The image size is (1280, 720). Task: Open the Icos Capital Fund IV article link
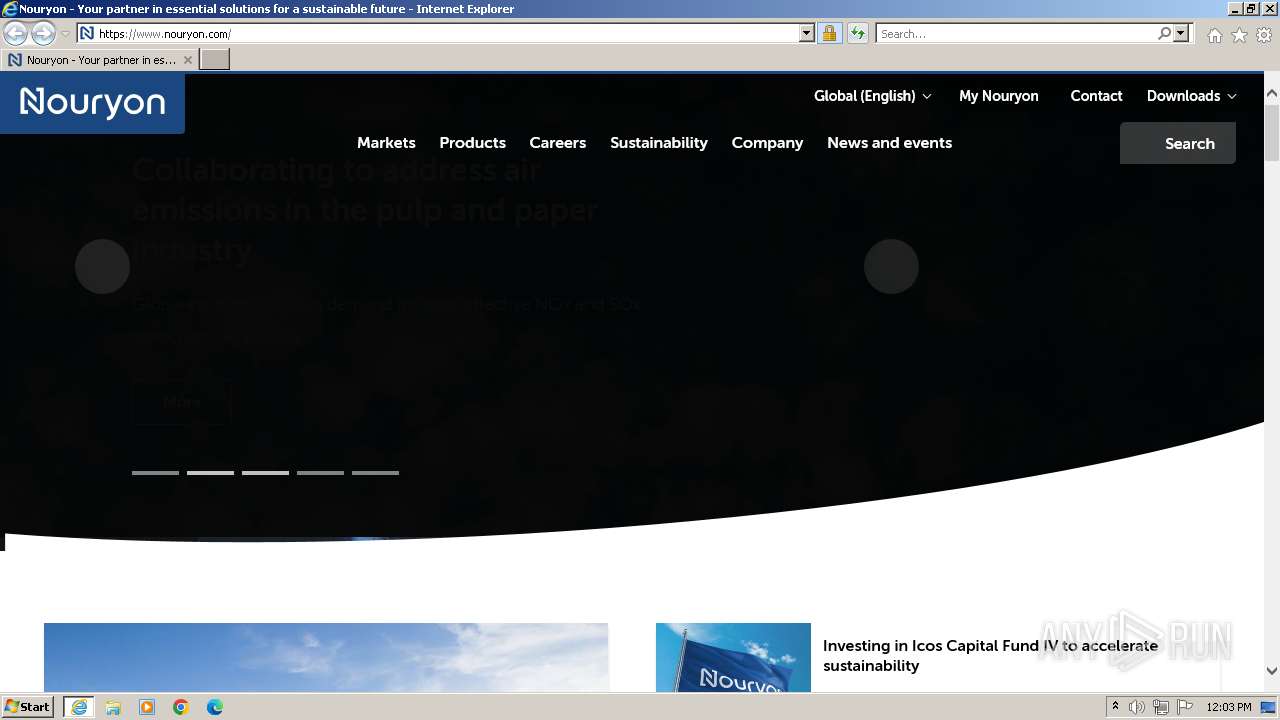(990, 656)
